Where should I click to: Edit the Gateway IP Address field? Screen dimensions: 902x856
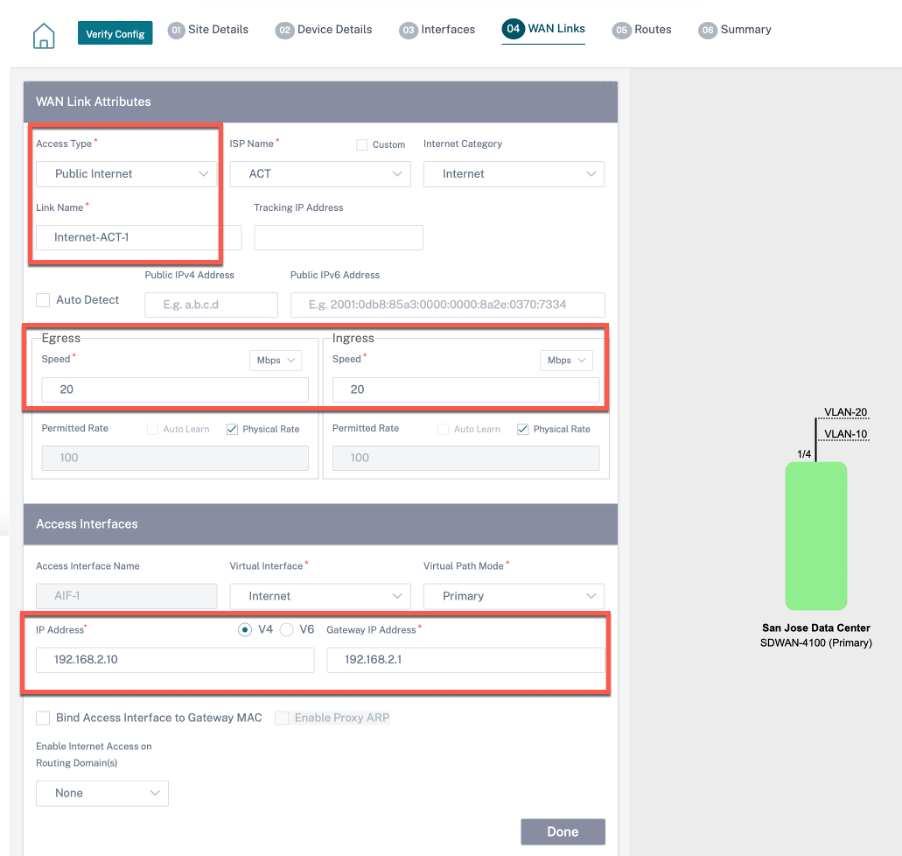coord(466,660)
